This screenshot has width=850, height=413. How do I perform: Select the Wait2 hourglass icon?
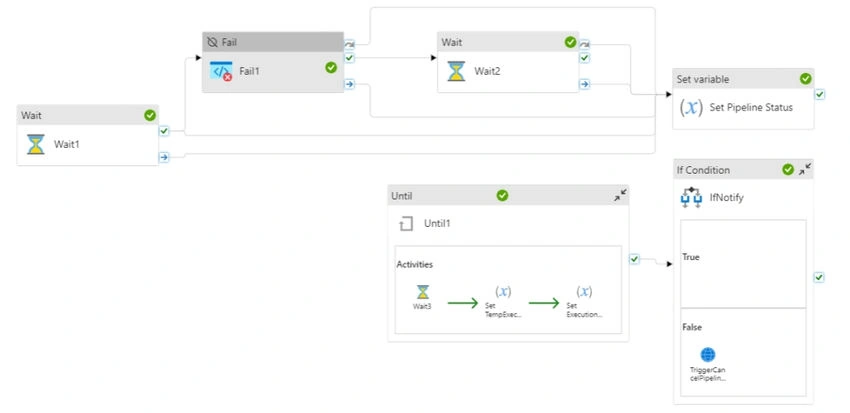[456, 71]
